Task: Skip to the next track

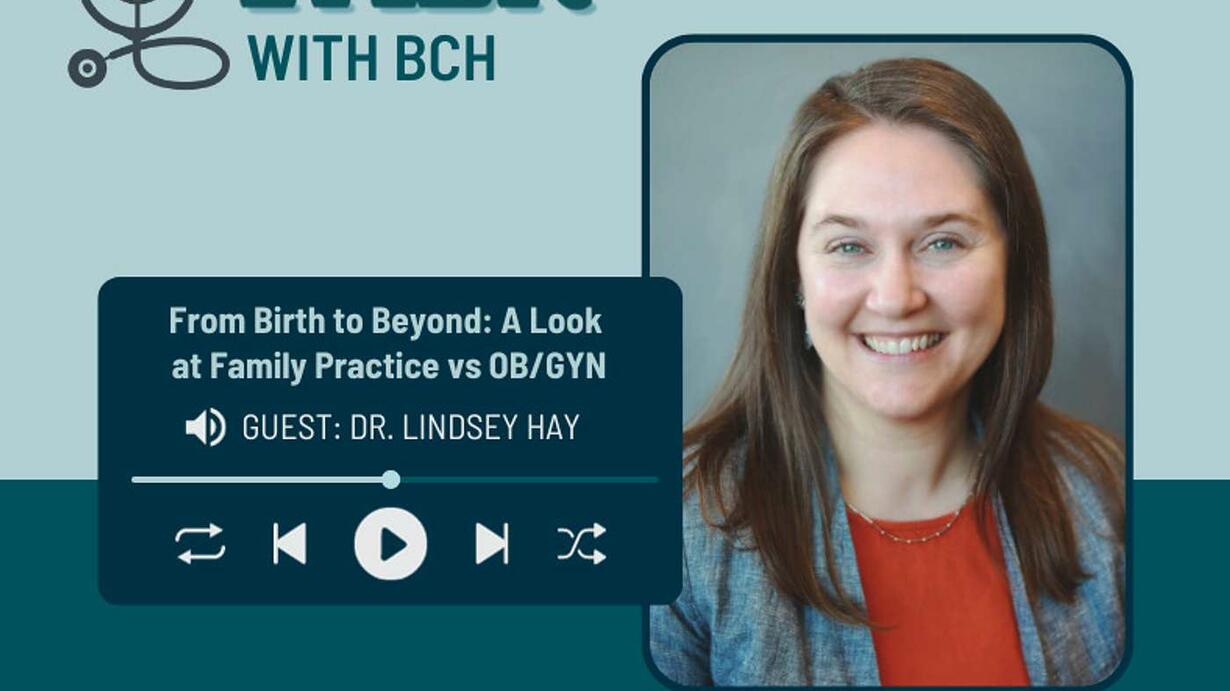Action: 491,544
